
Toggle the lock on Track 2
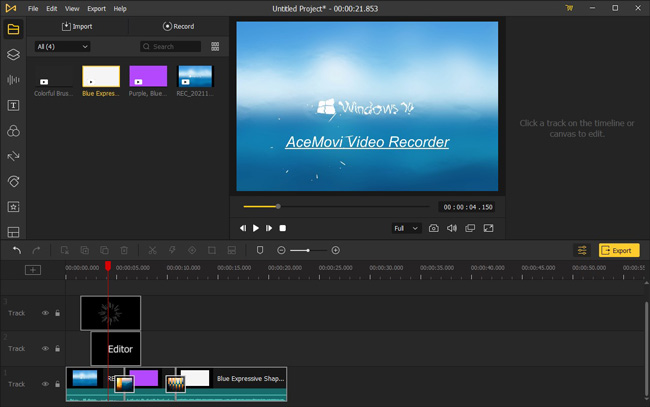(x=58, y=349)
